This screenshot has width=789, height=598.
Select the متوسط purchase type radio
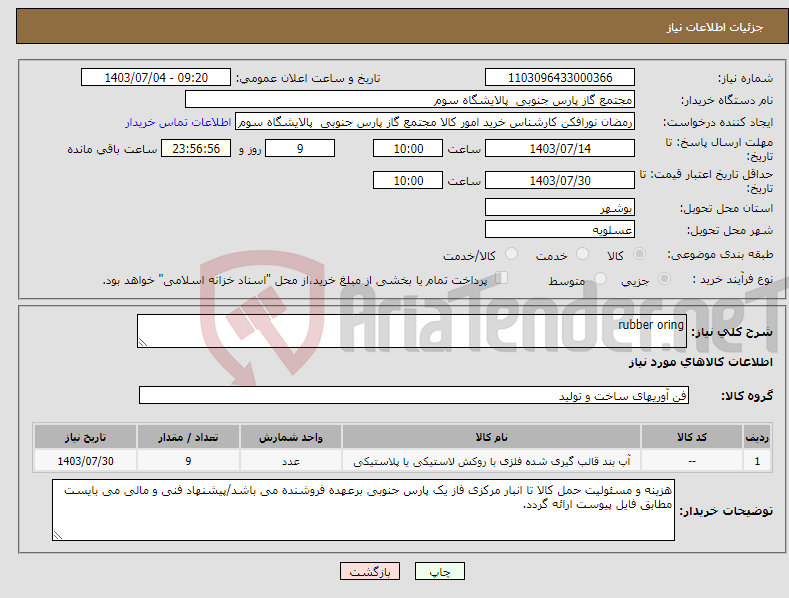[x=600, y=278]
